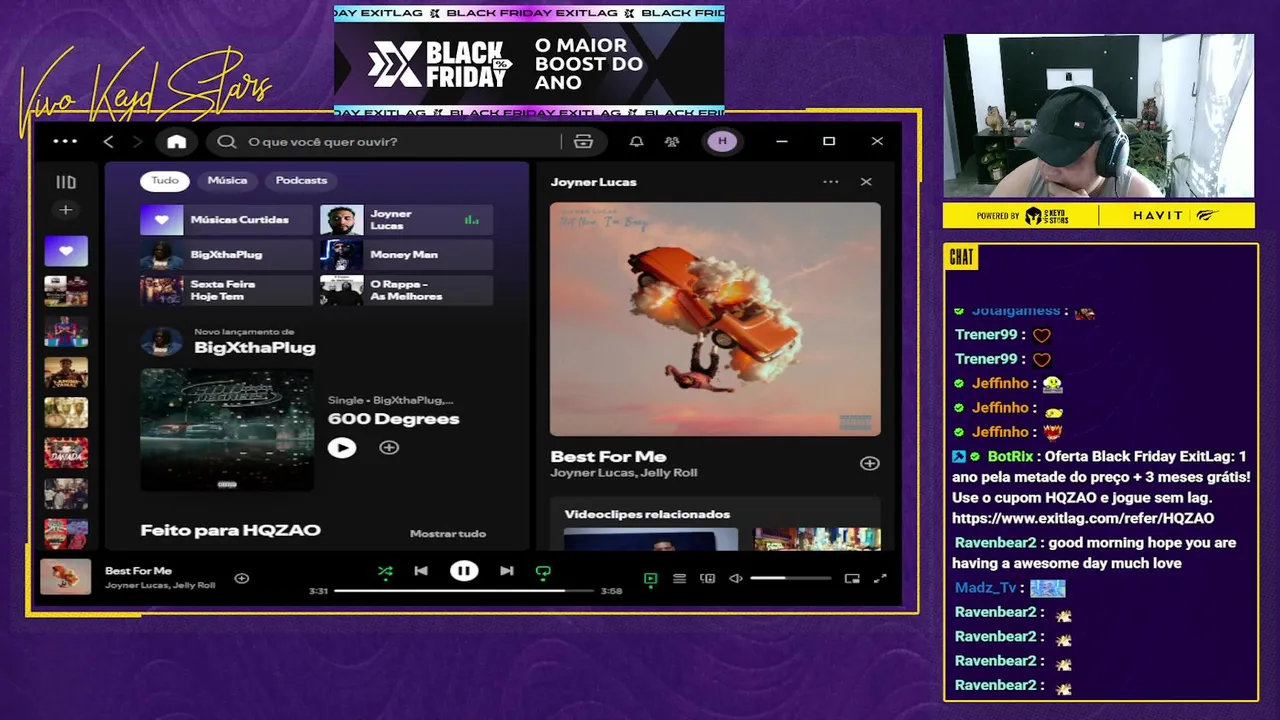Screen dimensions: 1280x720
Task: Open Connect to a device
Action: coord(708,578)
